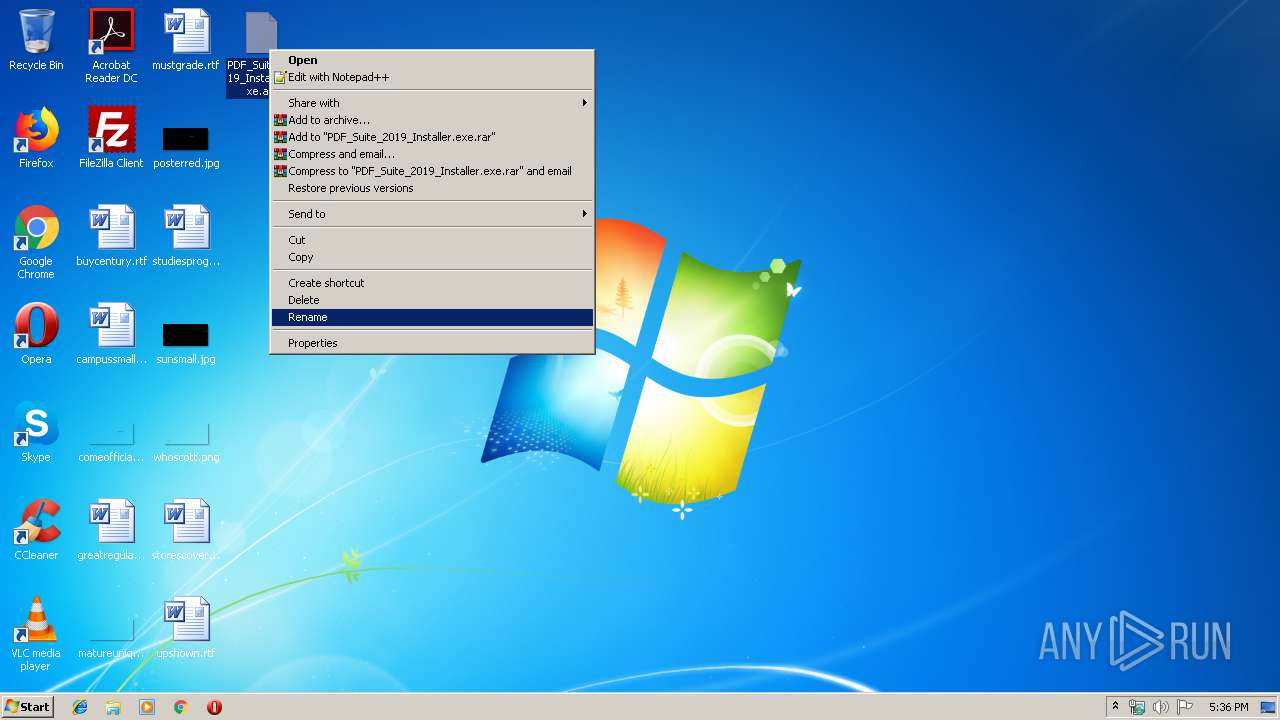Click the 5:36 PM taskbar clock
Image resolution: width=1280 pixels, height=720 pixels.
coord(1228,707)
